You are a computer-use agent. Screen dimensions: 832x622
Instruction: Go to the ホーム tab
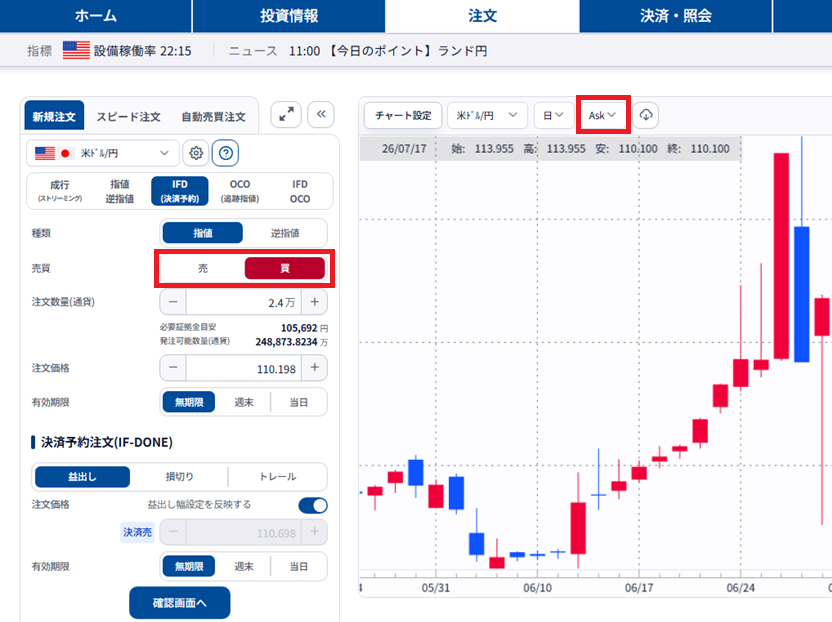click(x=96, y=16)
